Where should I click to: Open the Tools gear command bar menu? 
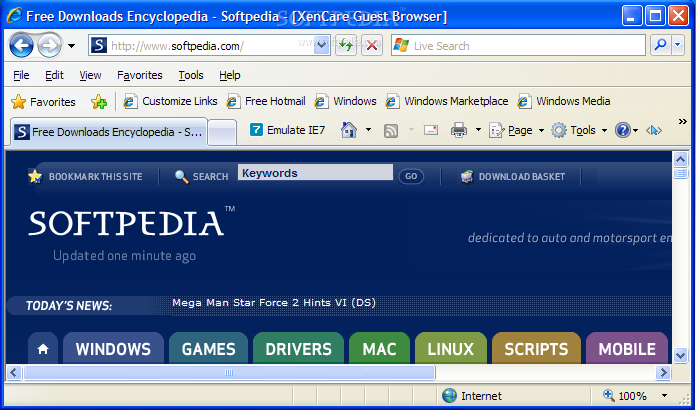(579, 130)
